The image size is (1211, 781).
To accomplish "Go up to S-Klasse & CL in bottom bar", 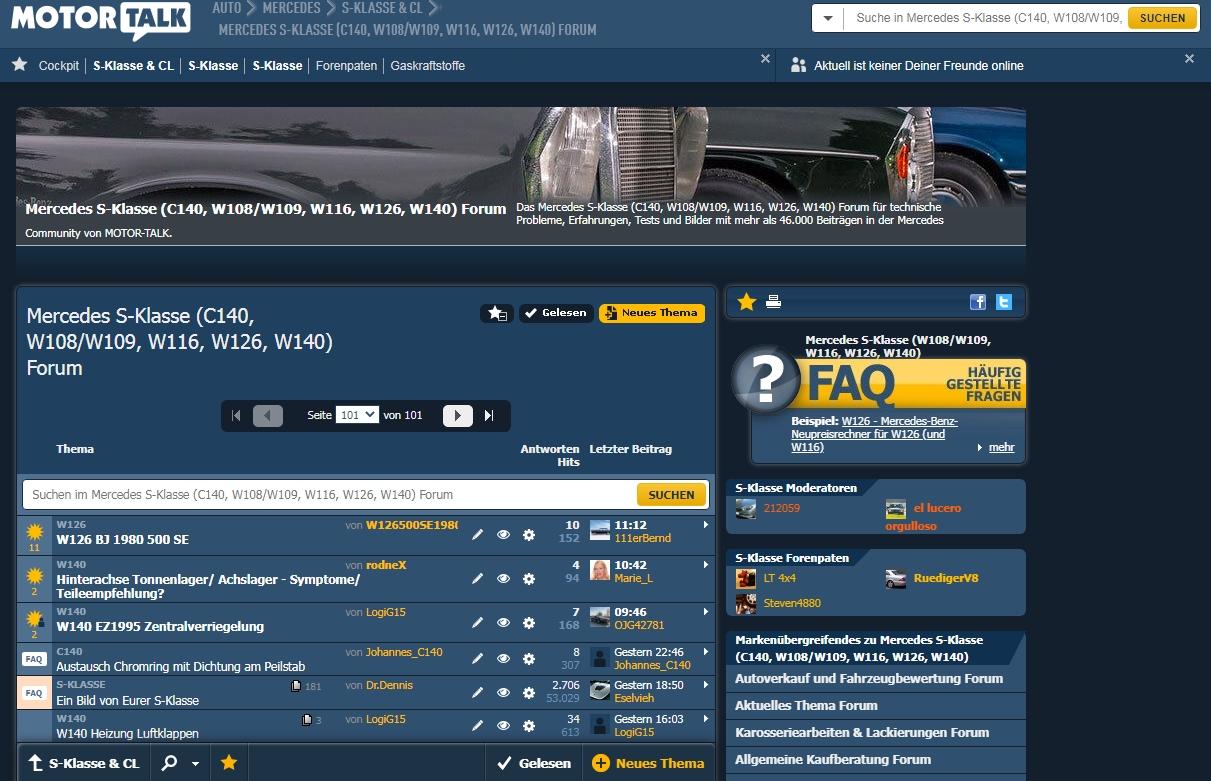I will [84, 763].
